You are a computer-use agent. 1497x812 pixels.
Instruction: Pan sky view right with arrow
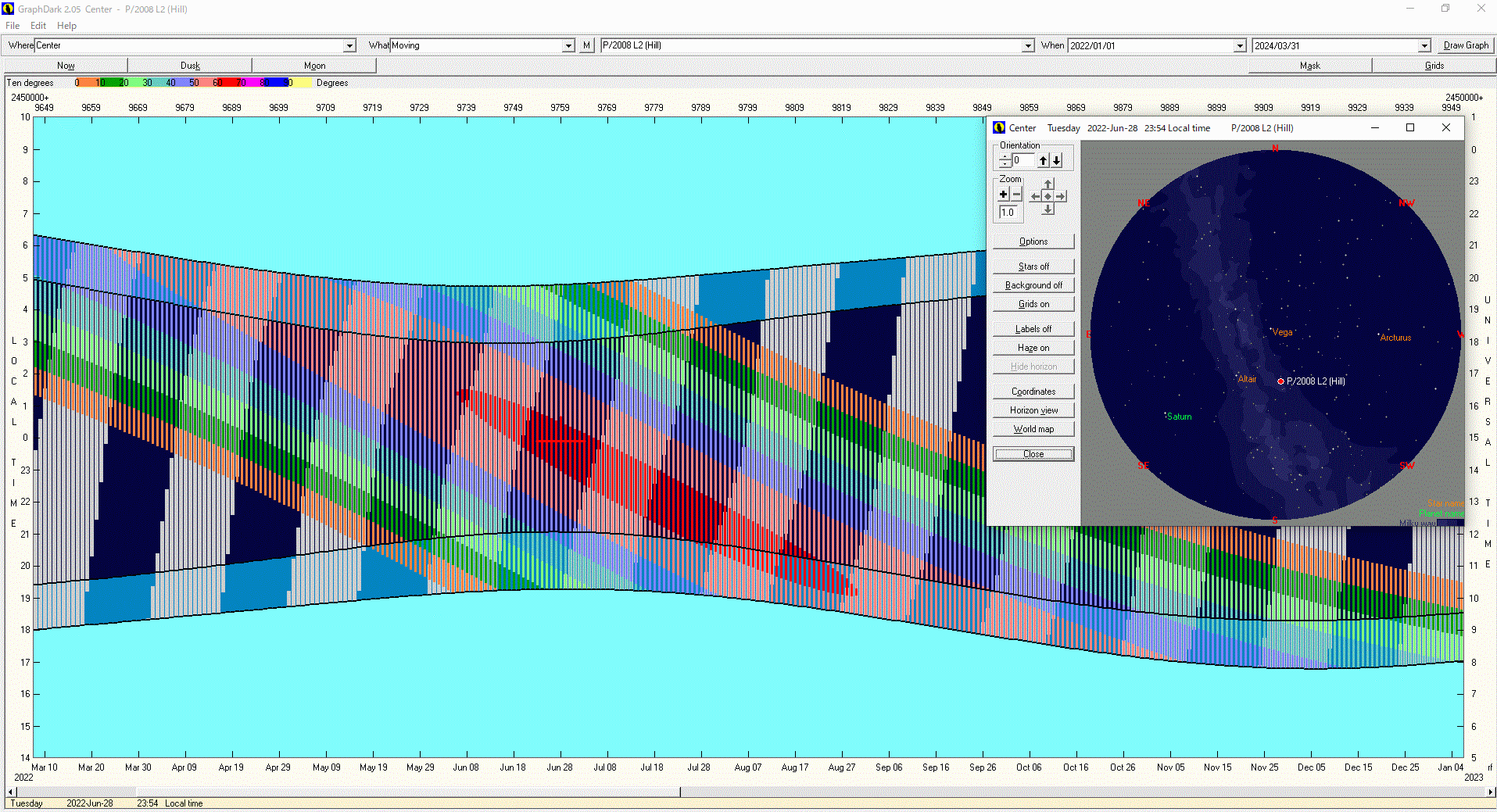[1061, 196]
